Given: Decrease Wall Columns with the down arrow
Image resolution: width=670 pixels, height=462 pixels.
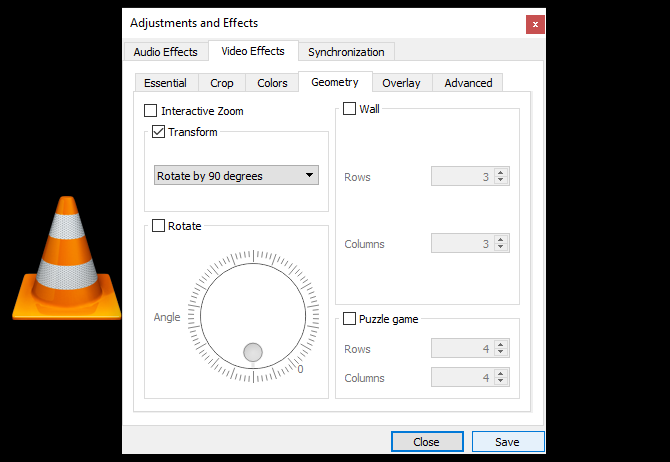Looking at the screenshot, I should (x=501, y=247).
